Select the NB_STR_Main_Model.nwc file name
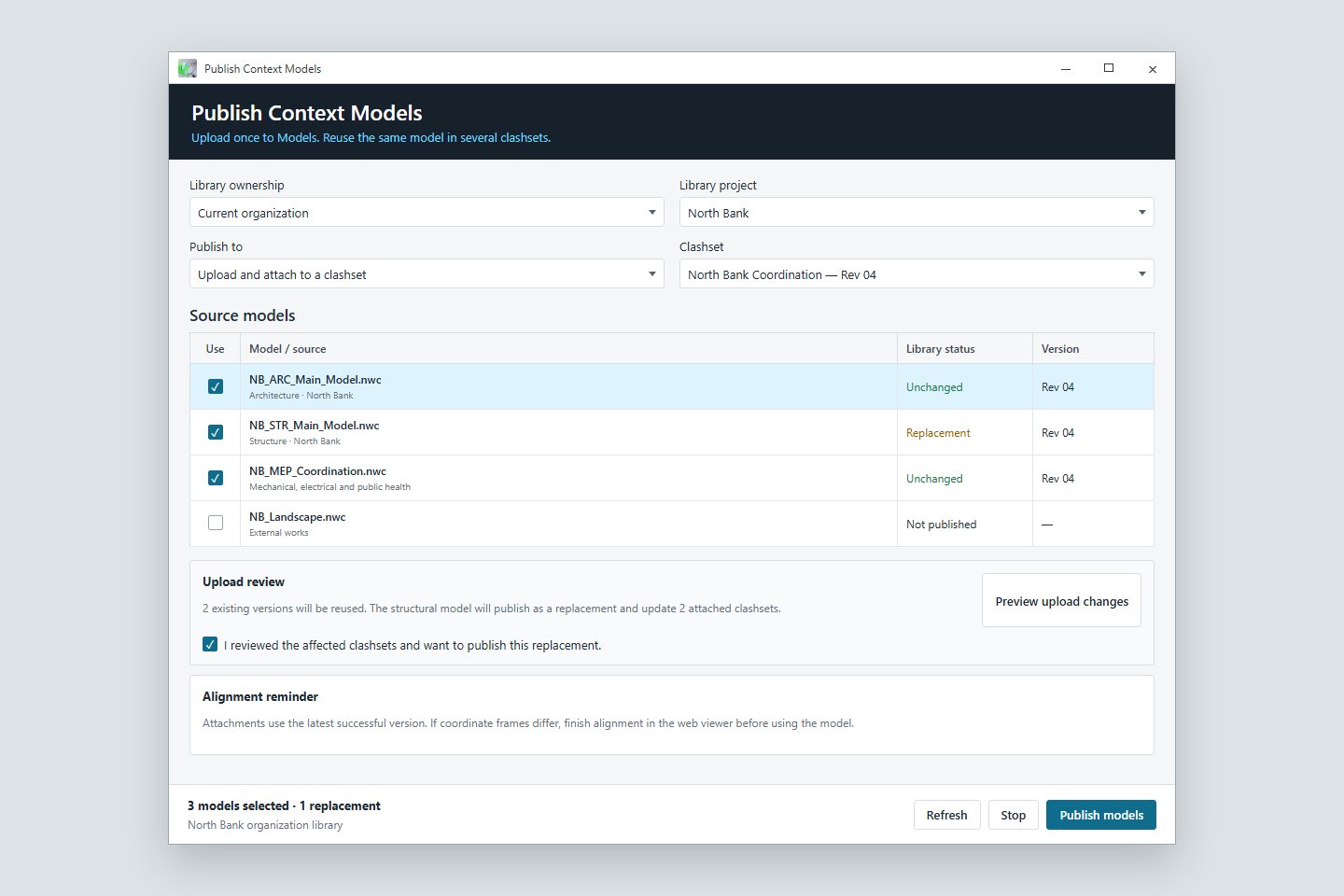Screen dimensions: 1344x896 315,426
